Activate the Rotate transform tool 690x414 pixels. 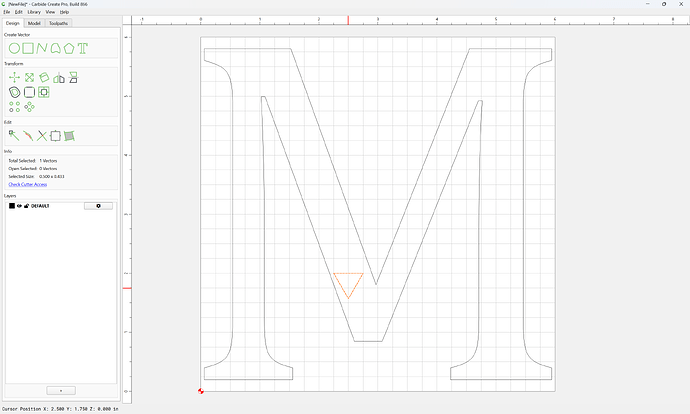(44, 78)
